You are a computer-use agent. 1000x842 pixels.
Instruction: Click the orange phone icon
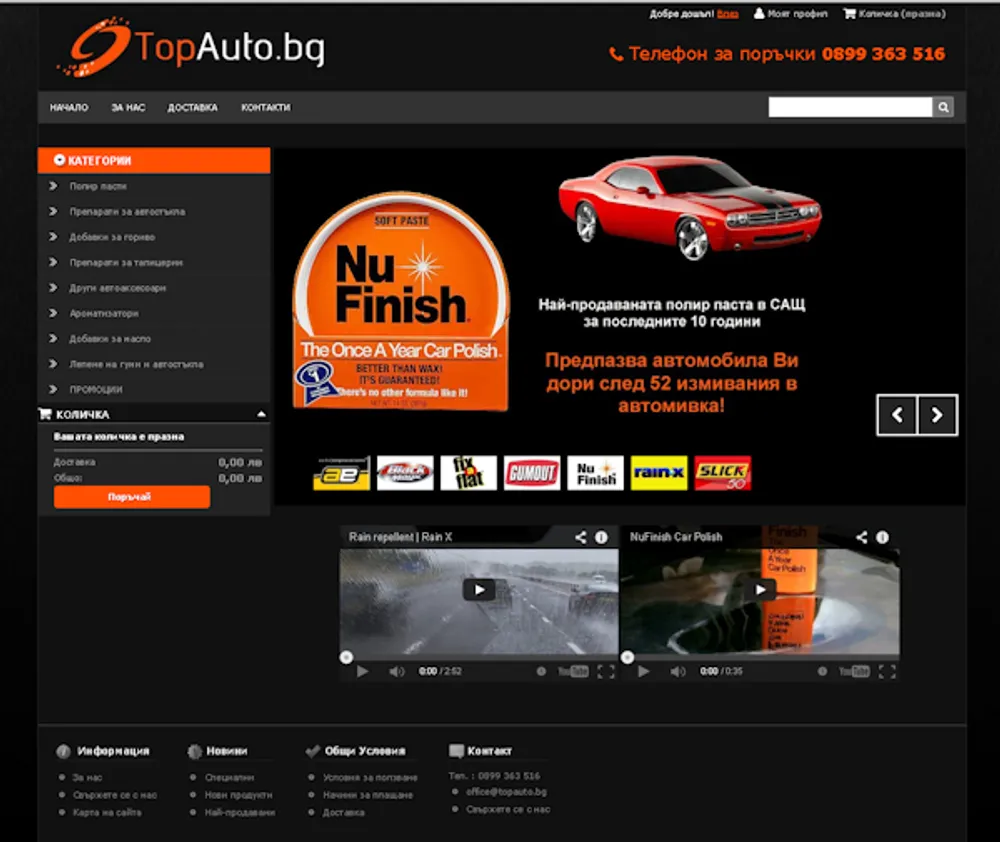pos(616,54)
